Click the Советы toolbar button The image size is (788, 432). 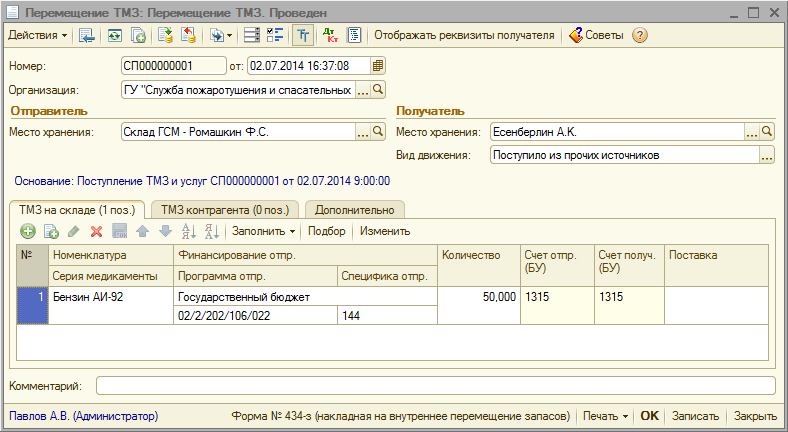coord(596,35)
